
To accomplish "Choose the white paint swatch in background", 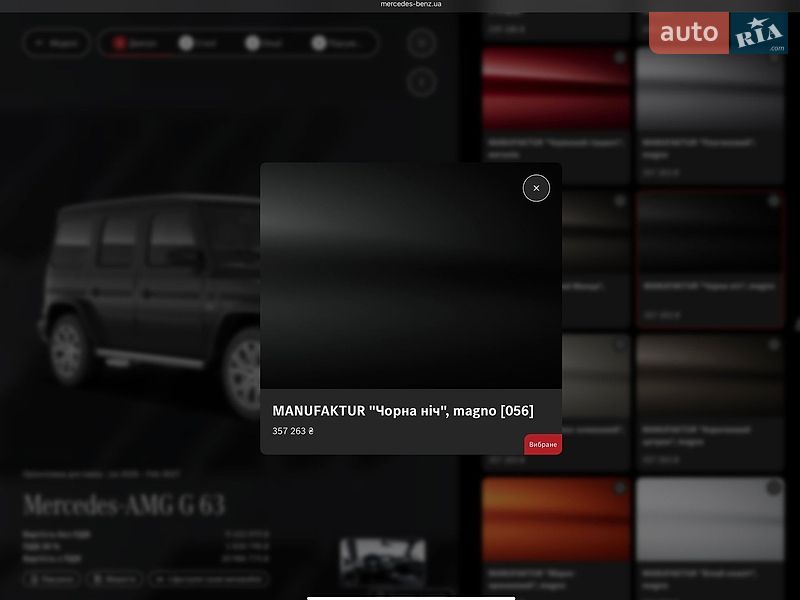I will [x=710, y=519].
